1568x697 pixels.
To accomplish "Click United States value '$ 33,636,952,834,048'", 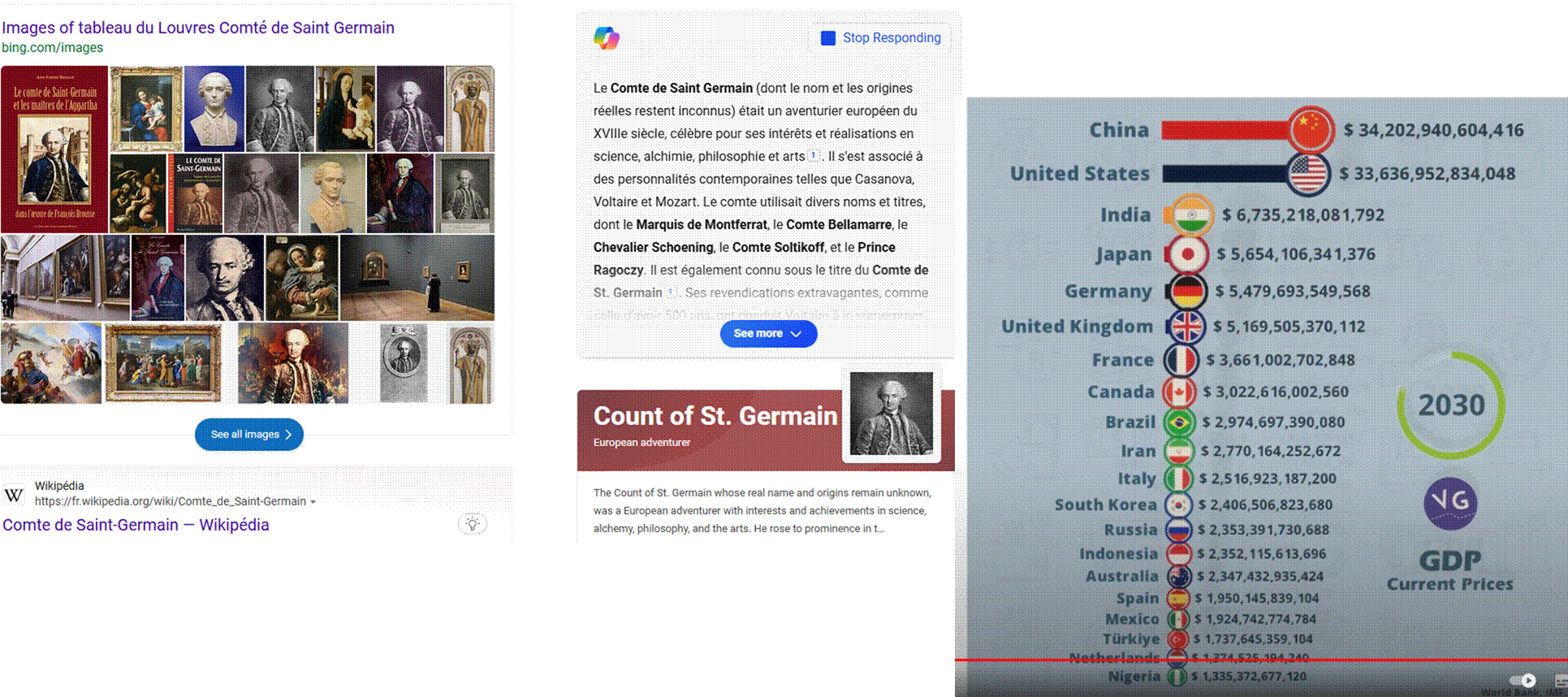I will point(1427,174).
